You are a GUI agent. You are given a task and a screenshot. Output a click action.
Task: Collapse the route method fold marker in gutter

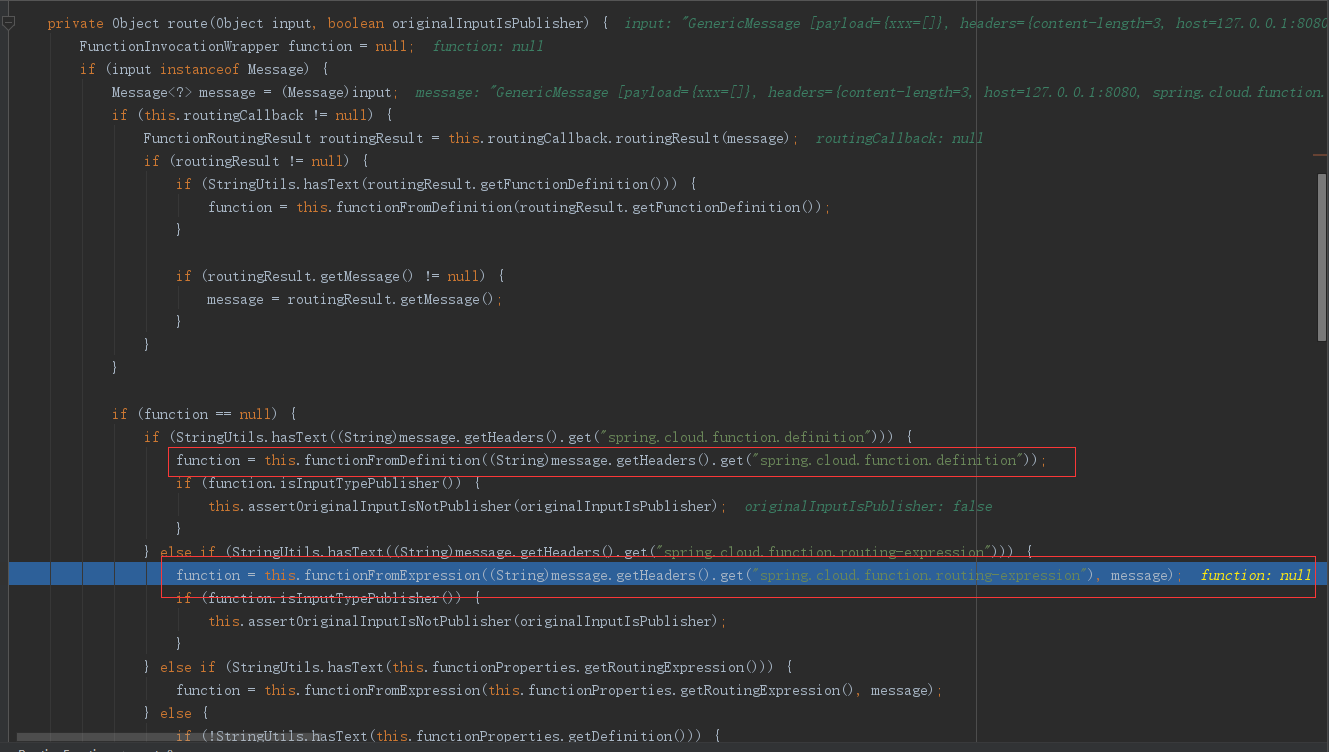[8, 23]
